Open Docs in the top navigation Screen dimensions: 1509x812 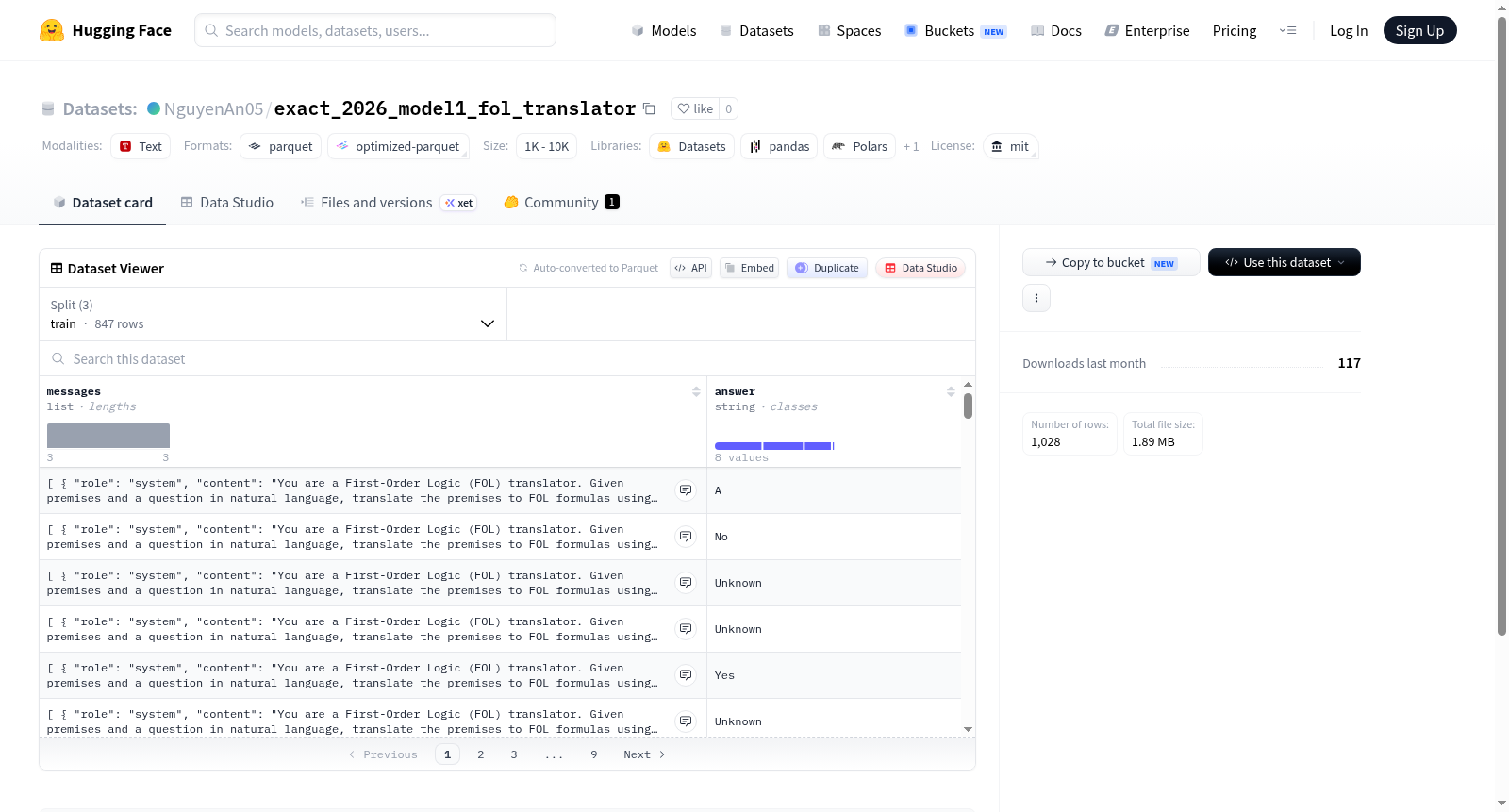(x=1056, y=30)
